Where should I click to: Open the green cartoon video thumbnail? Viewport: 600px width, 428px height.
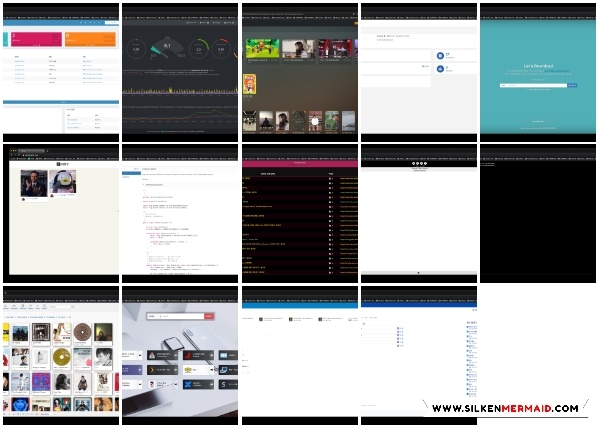262,48
